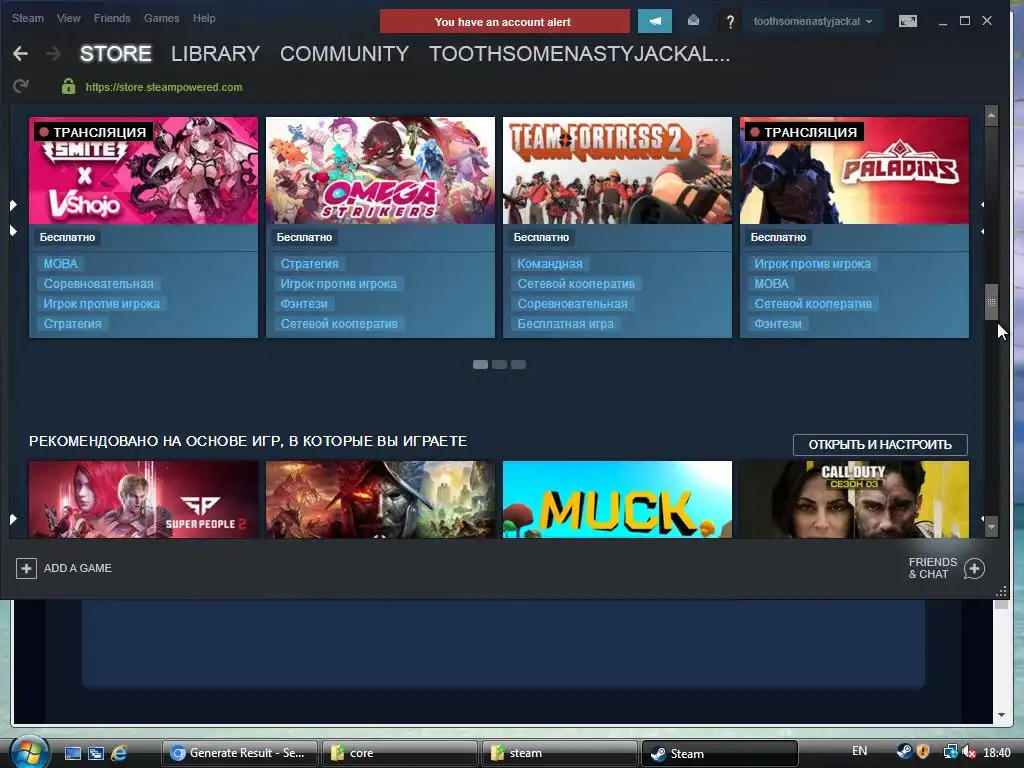Reload the store page
This screenshot has width=1024, height=768.
pyautogui.click(x=21, y=86)
